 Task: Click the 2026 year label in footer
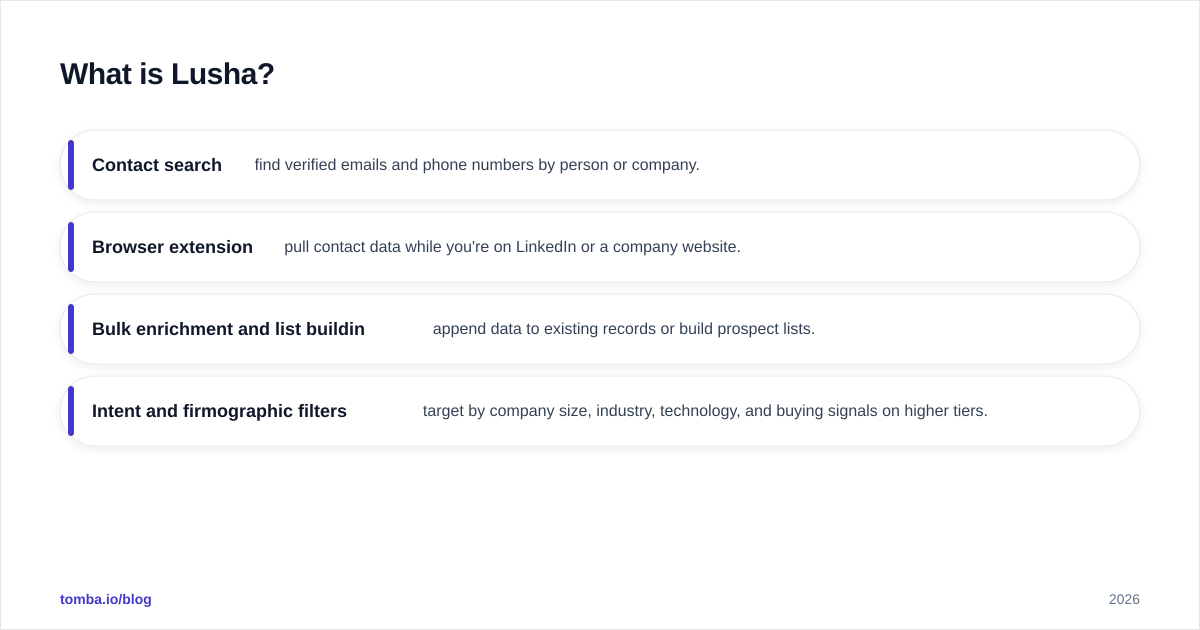1124,599
